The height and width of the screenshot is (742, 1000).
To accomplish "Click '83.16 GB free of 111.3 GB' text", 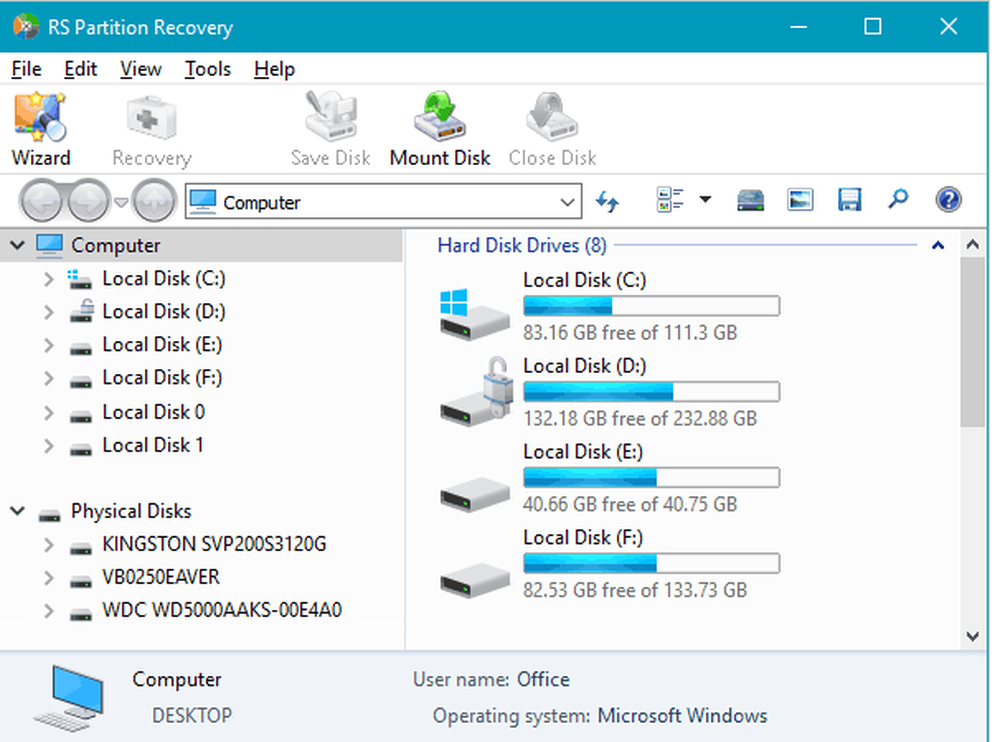I will [630, 332].
